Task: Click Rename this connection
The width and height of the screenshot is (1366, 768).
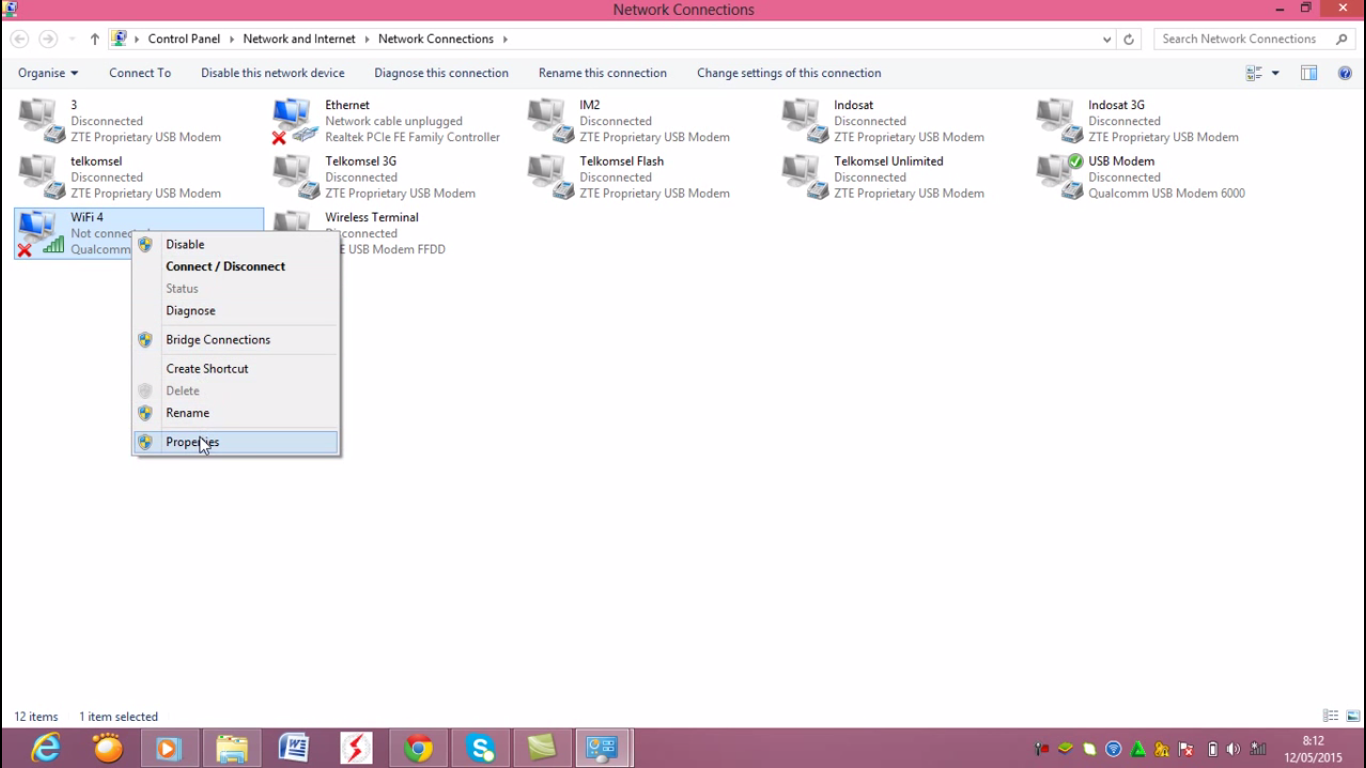Action: [602, 73]
